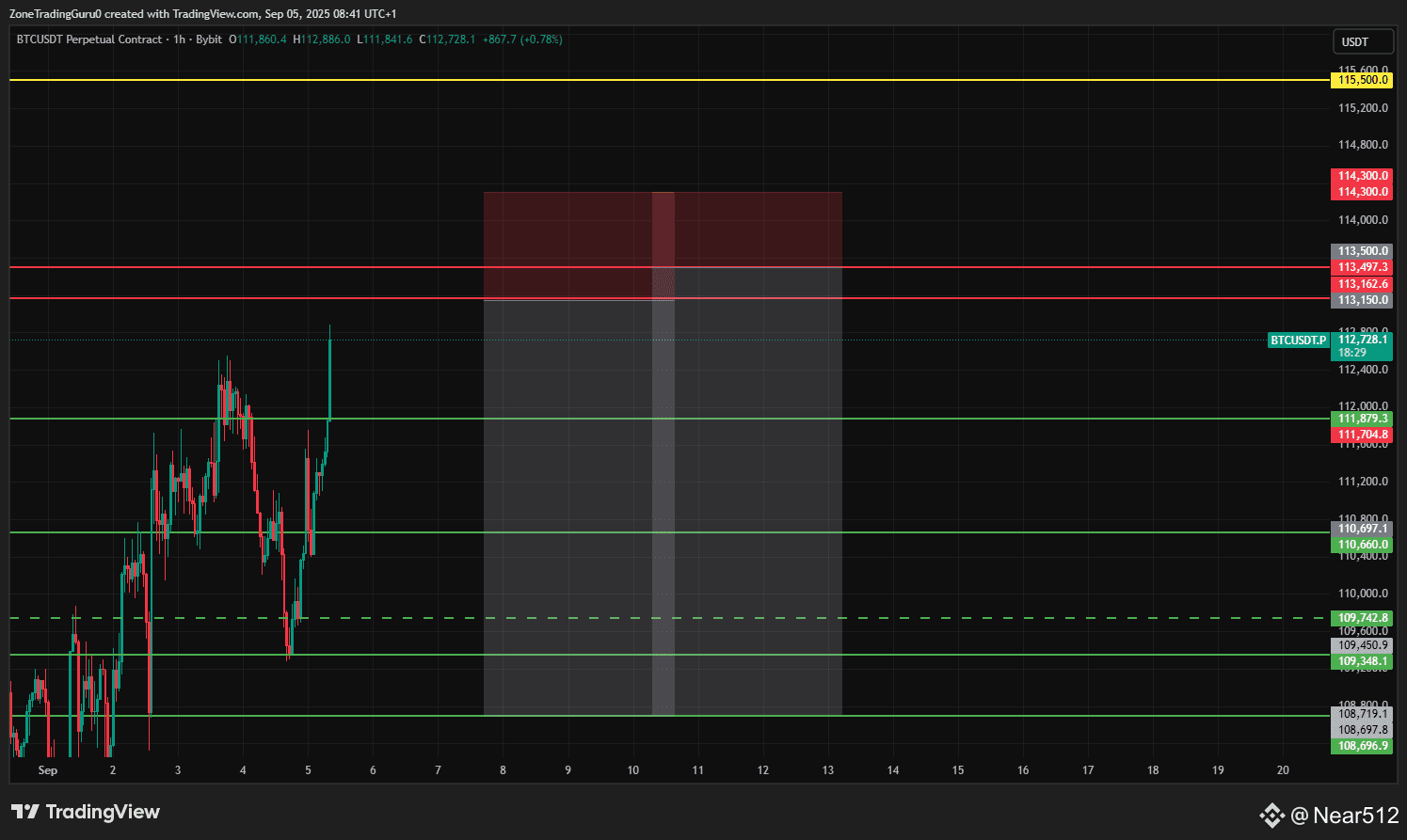Click date 10 on the time axis

(x=633, y=770)
